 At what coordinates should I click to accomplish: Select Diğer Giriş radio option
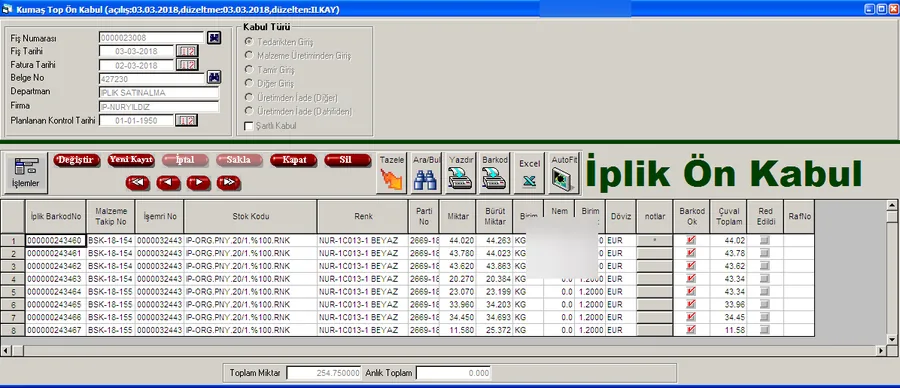249,83
